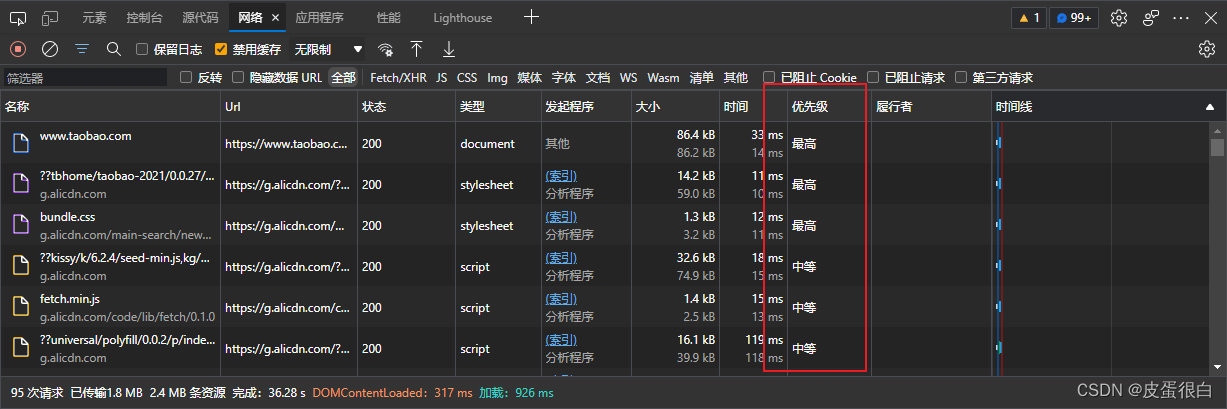1227x409 pixels.
Task: Click the inspect element picker icon
Action: 19,18
